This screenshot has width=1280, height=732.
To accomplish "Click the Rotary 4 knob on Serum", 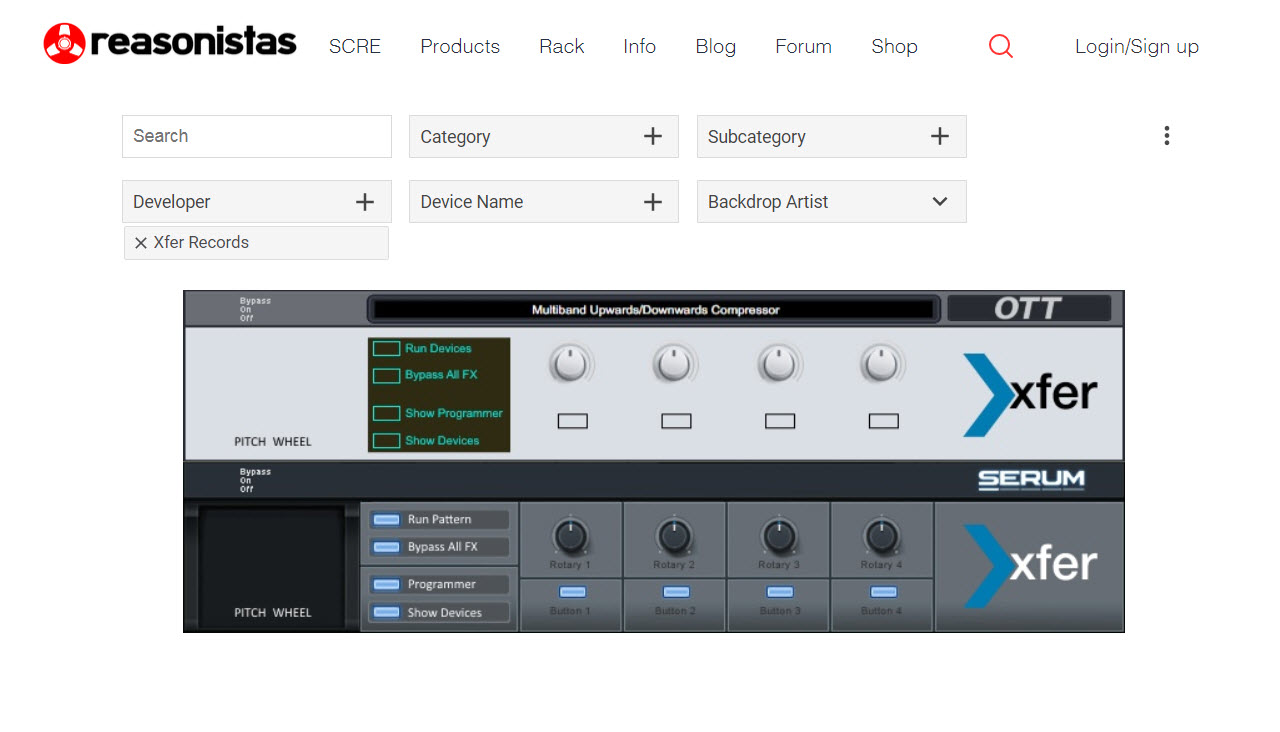I will (882, 537).
